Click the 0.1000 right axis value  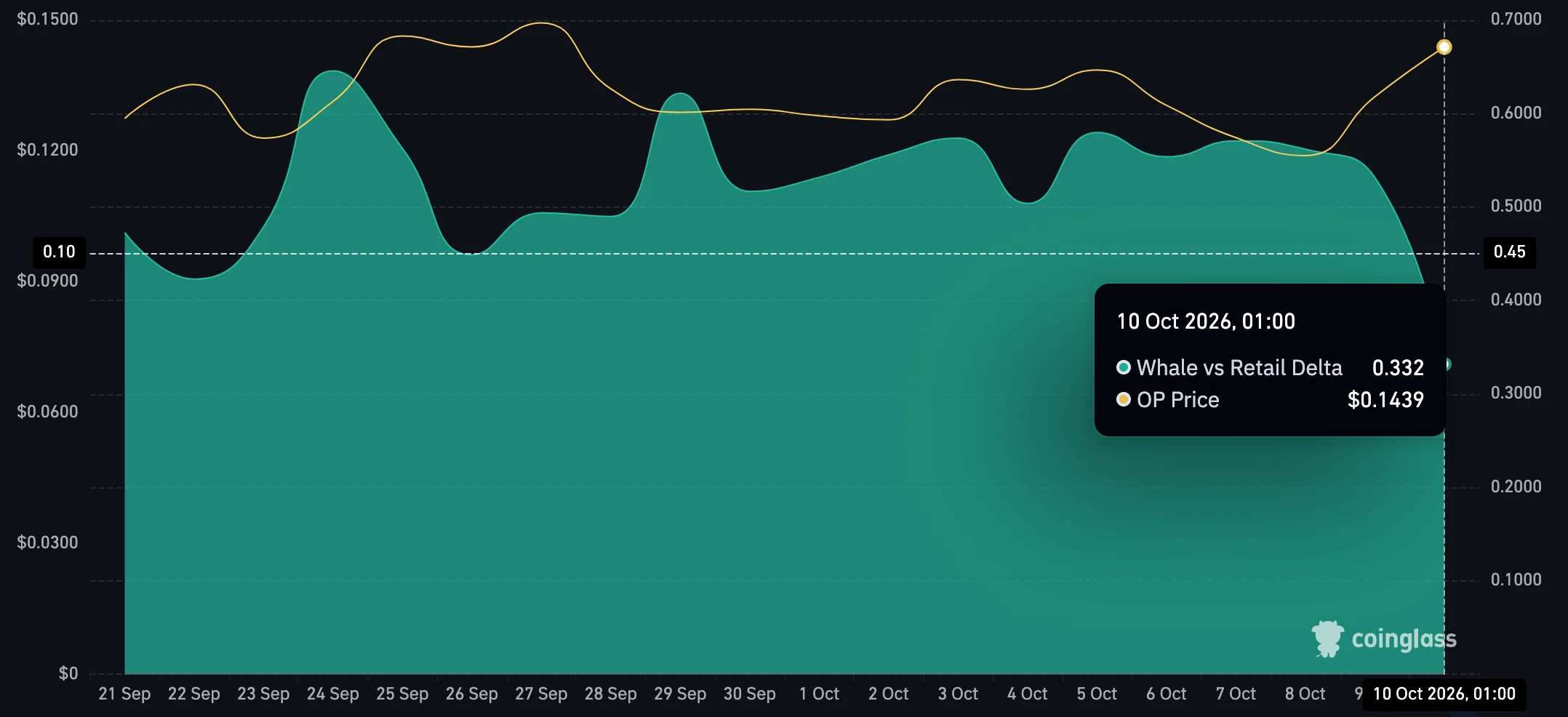pos(1516,580)
